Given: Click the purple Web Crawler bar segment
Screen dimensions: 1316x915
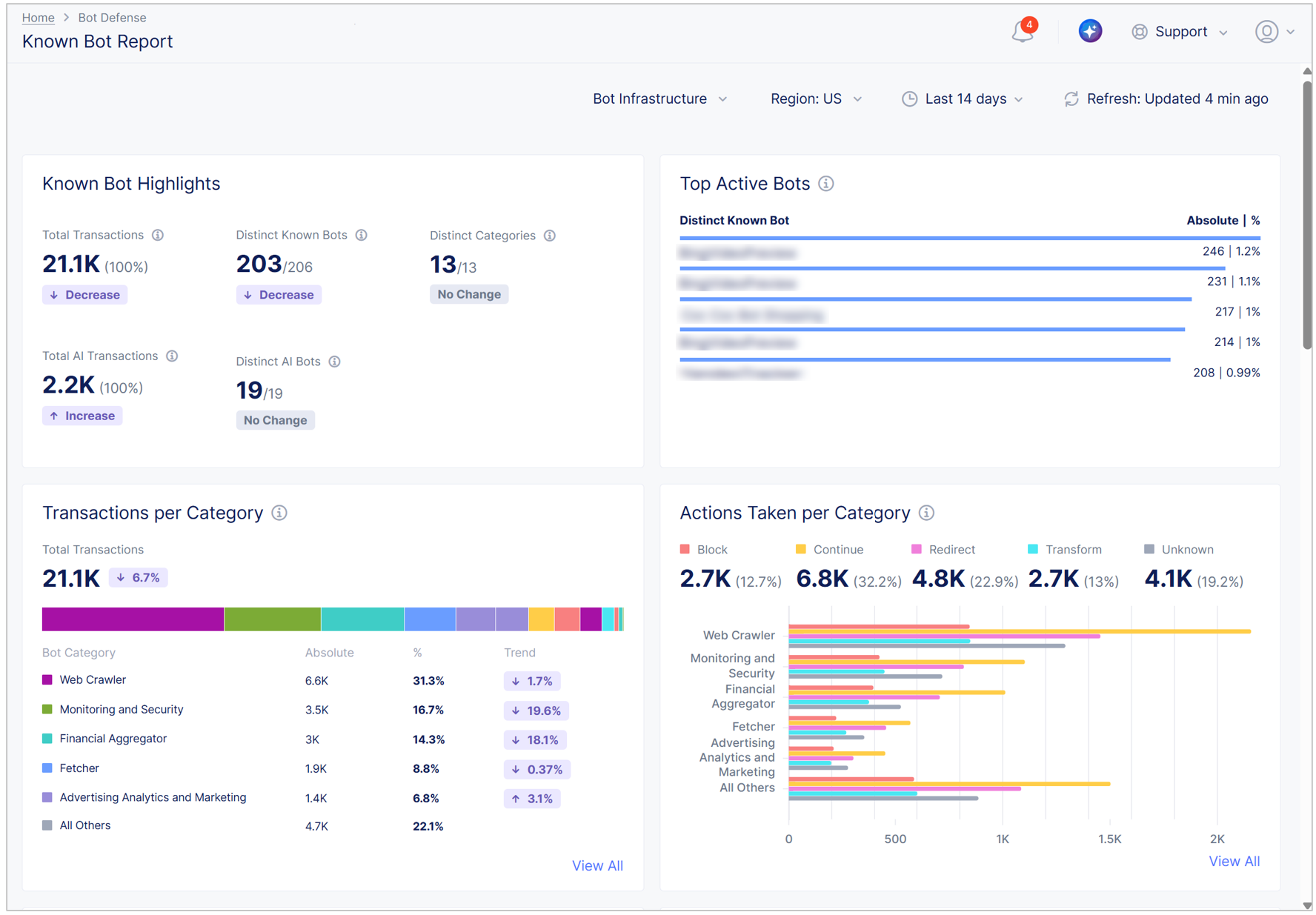Looking at the screenshot, I should [133, 619].
